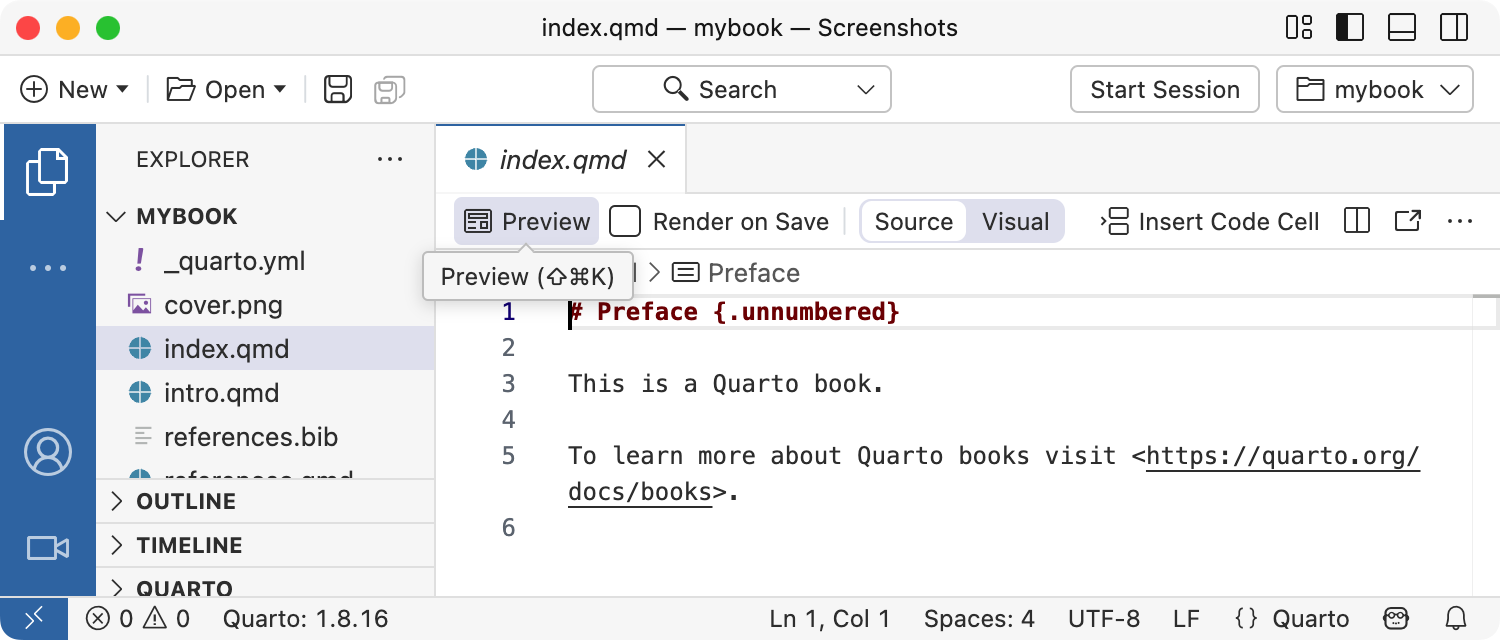This screenshot has width=1500, height=640.
Task: Open notifications bell in status bar
Action: tap(1457, 619)
